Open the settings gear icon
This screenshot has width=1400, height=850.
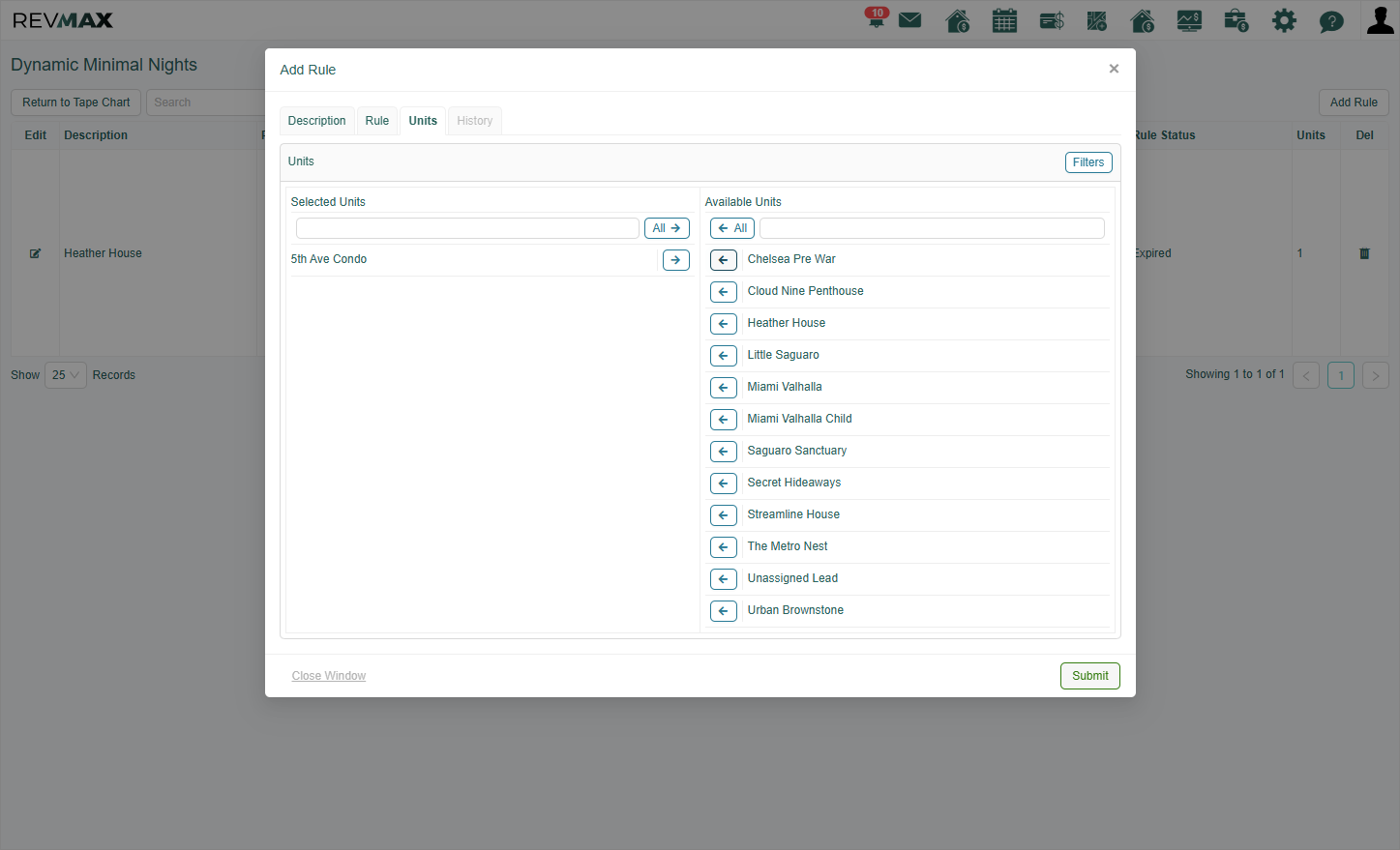tap(1284, 20)
